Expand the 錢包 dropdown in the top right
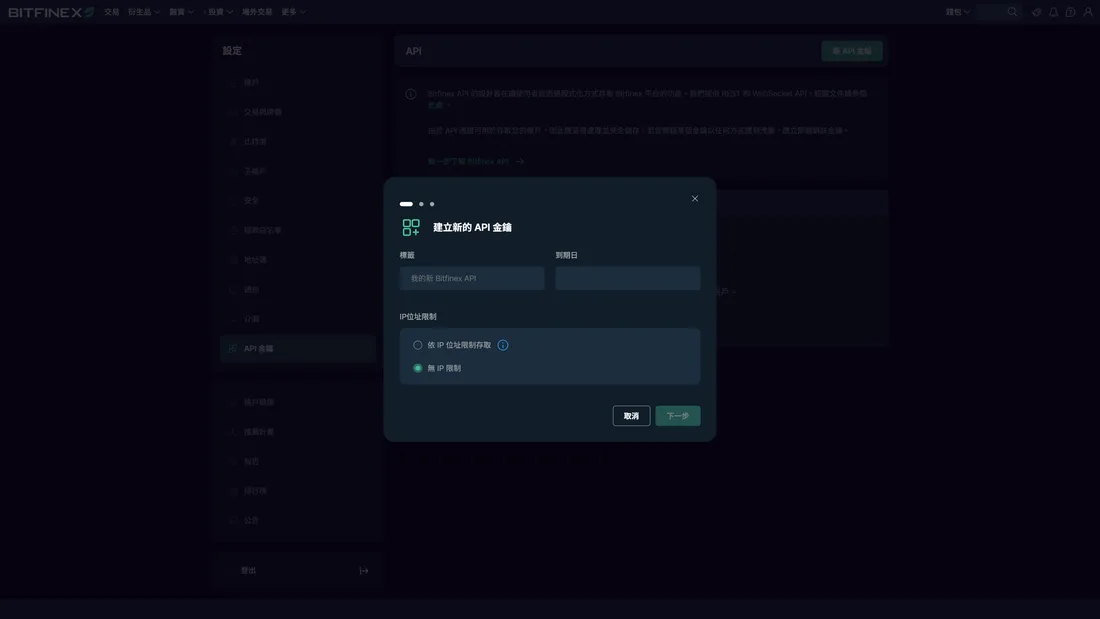 coord(958,12)
